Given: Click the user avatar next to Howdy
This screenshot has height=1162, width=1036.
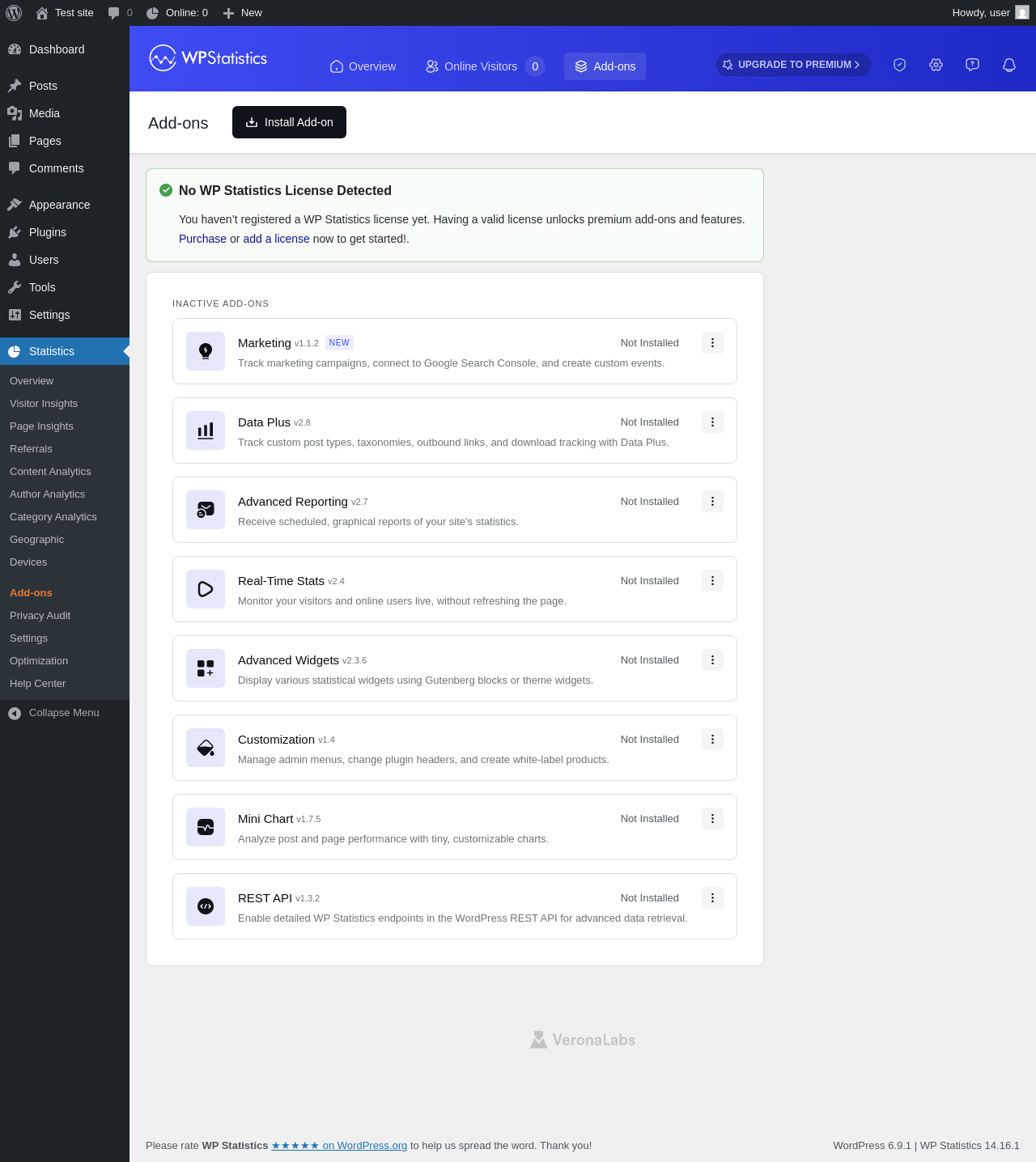Looking at the screenshot, I should (x=1022, y=13).
